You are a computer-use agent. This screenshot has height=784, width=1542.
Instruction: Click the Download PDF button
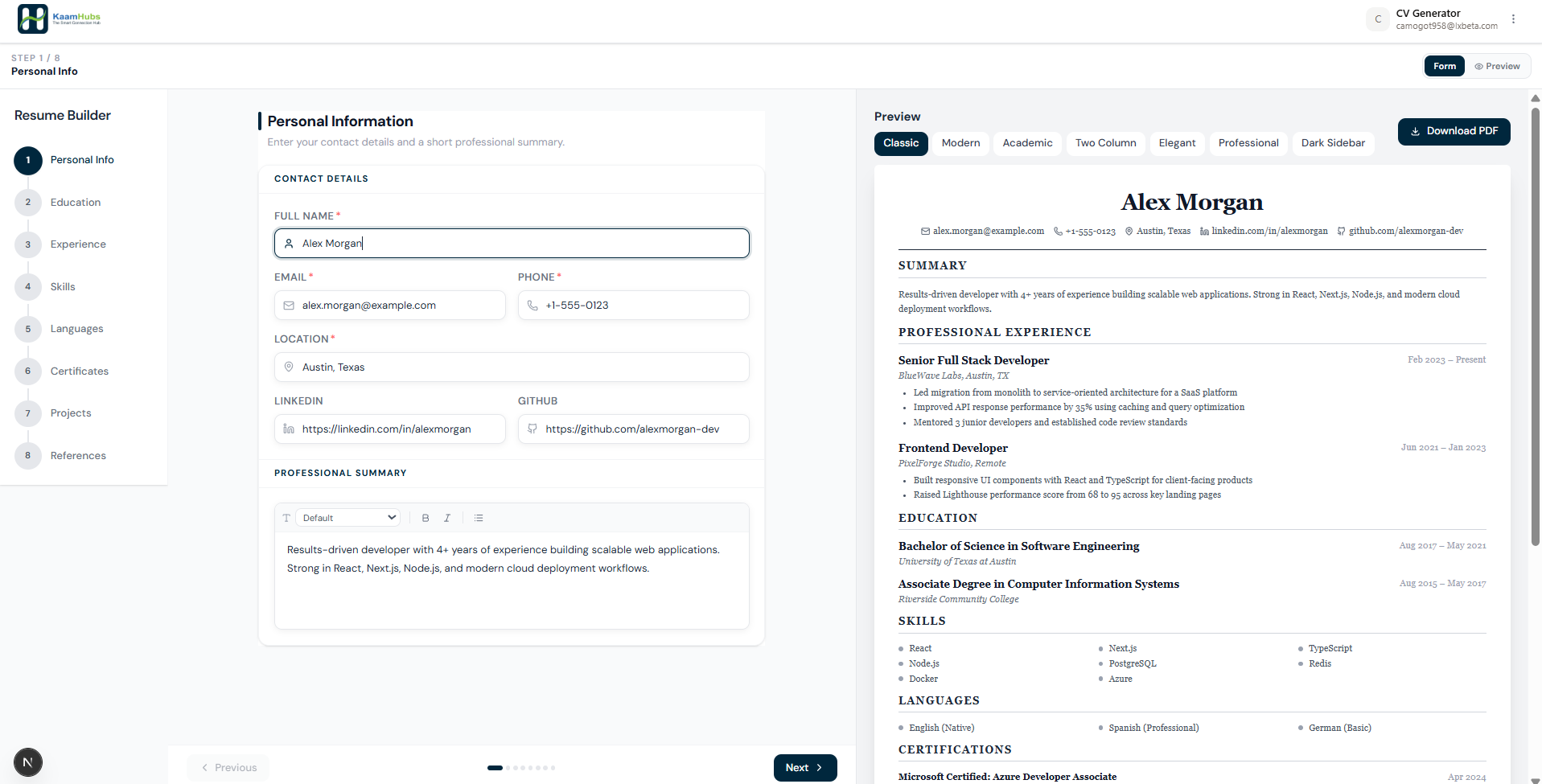pyautogui.click(x=1454, y=131)
